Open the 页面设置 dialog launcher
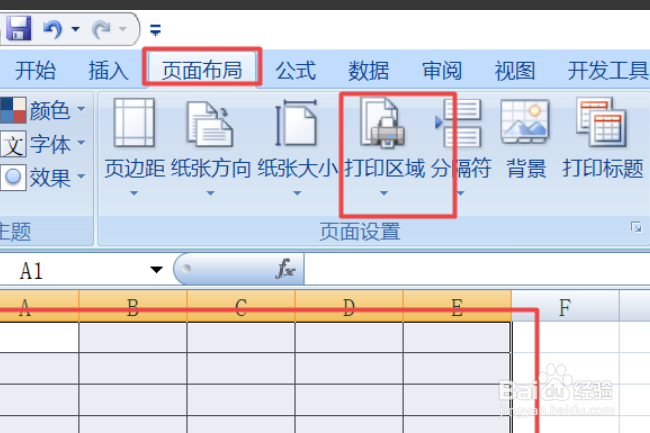Viewport: 650px width, 433px height. tap(636, 227)
